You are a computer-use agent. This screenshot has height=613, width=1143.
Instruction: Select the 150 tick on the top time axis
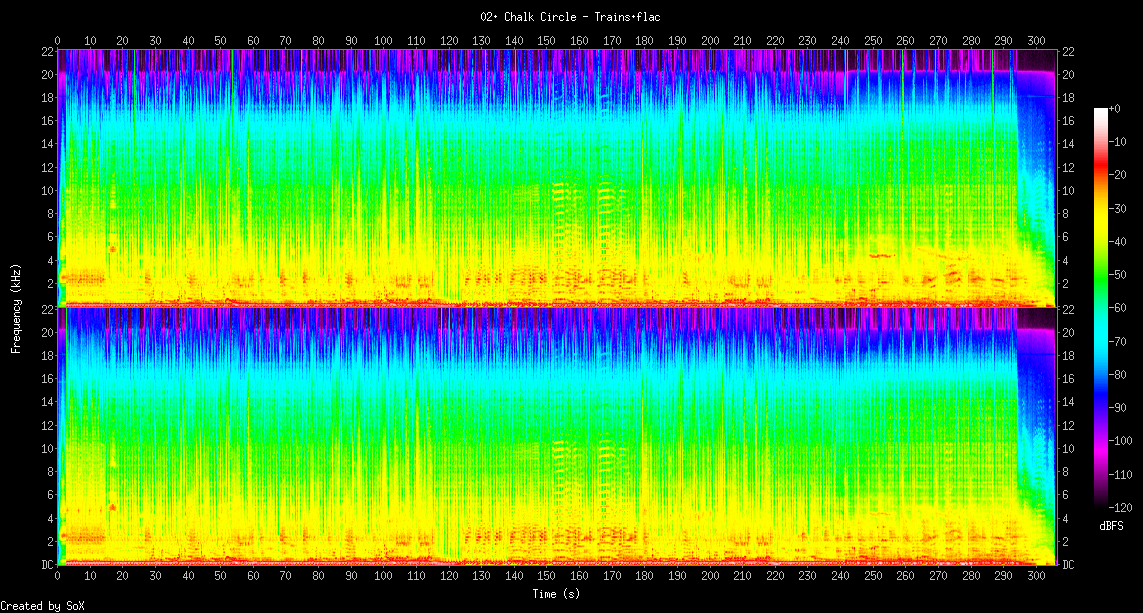(x=546, y=40)
